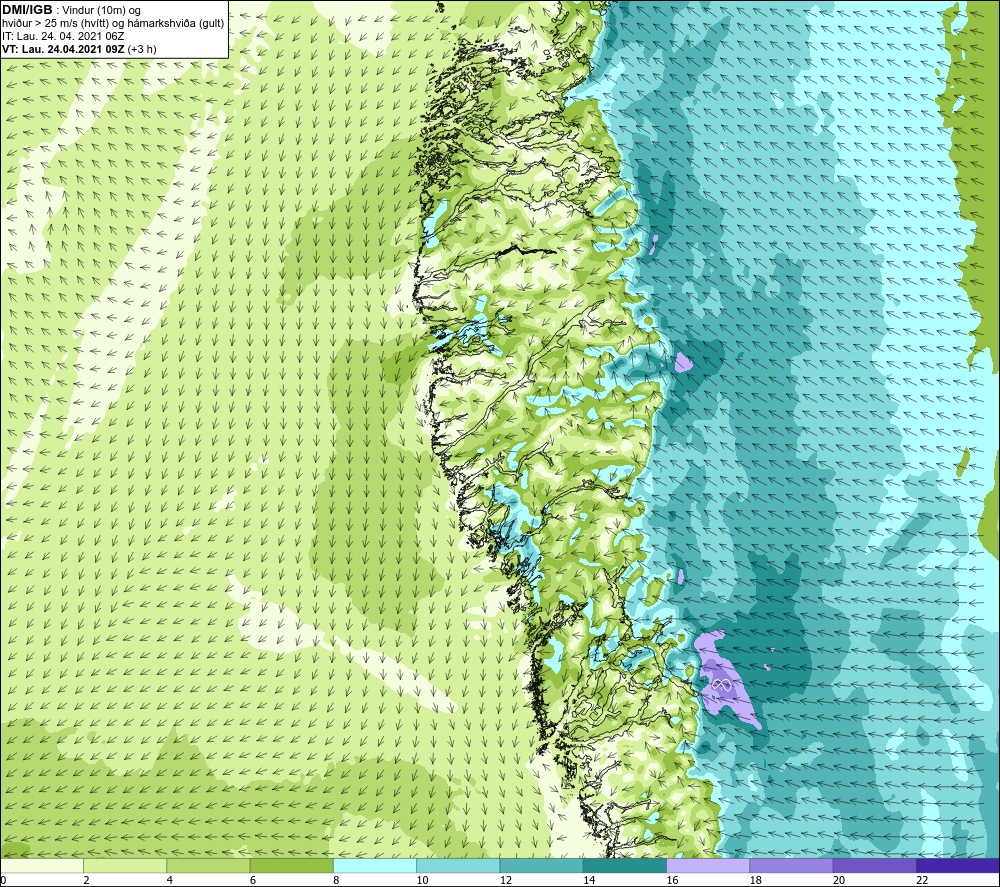The height and width of the screenshot is (887, 1000).
Task: Click the legend scale label "8"
Action: click(336, 881)
